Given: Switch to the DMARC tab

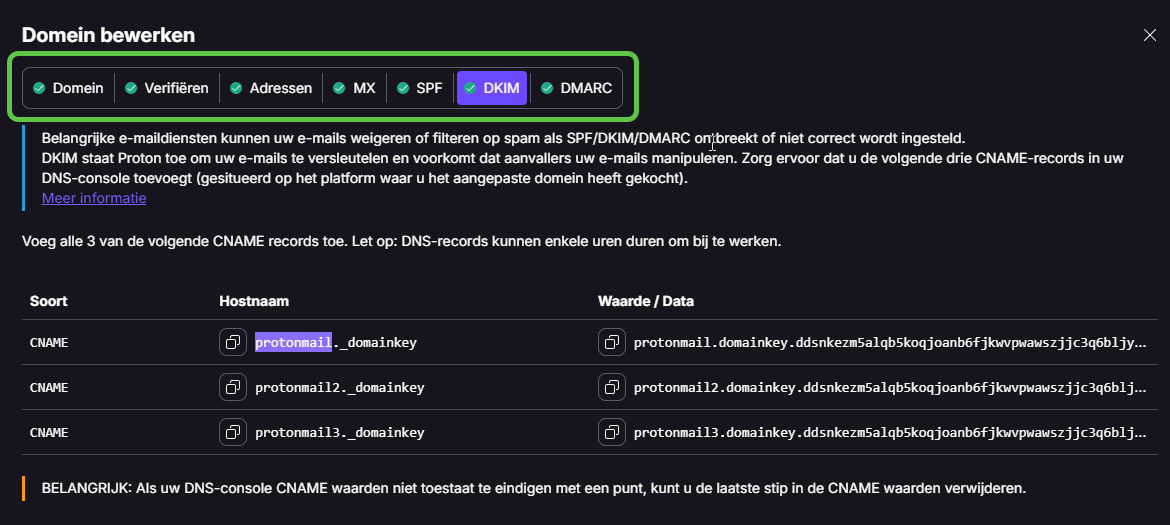Looking at the screenshot, I should click(576, 88).
